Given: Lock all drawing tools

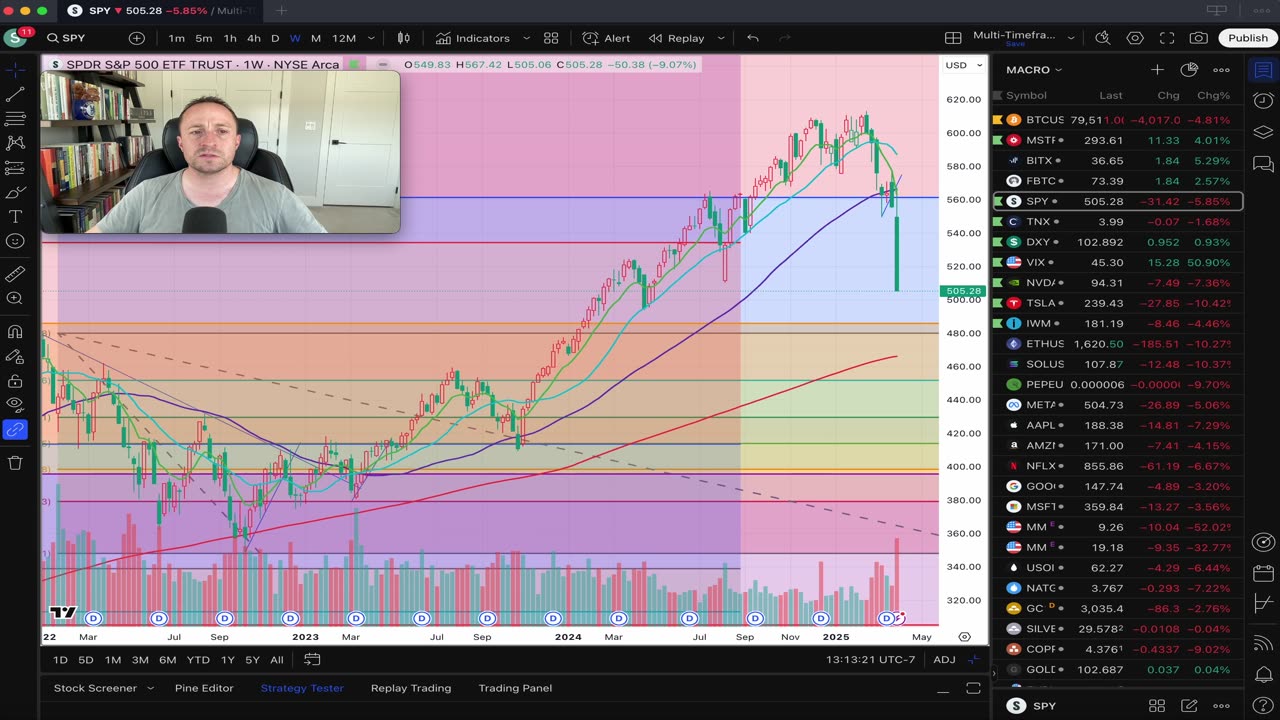Looking at the screenshot, I should pos(15,381).
